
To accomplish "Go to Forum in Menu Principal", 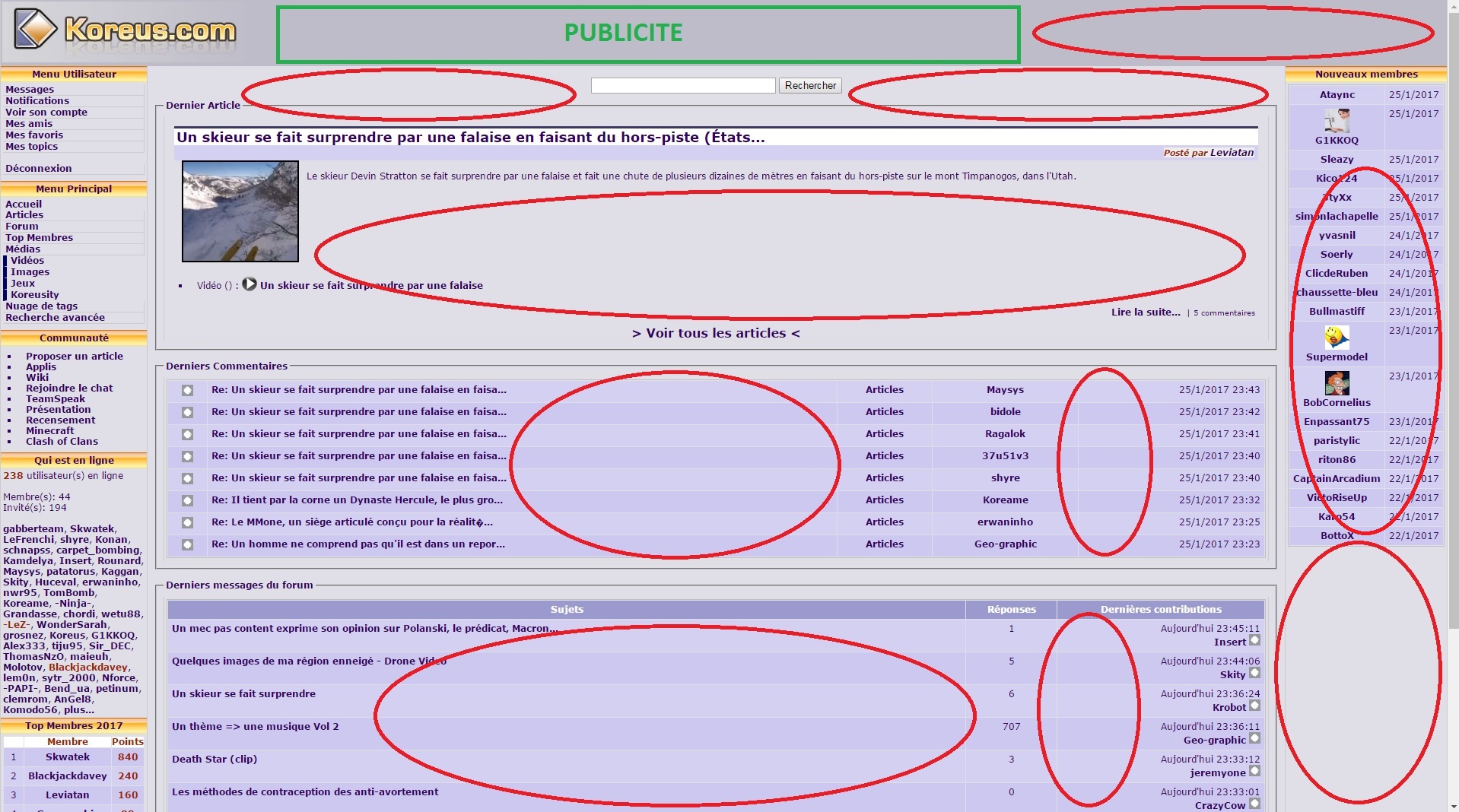I will (21, 226).
